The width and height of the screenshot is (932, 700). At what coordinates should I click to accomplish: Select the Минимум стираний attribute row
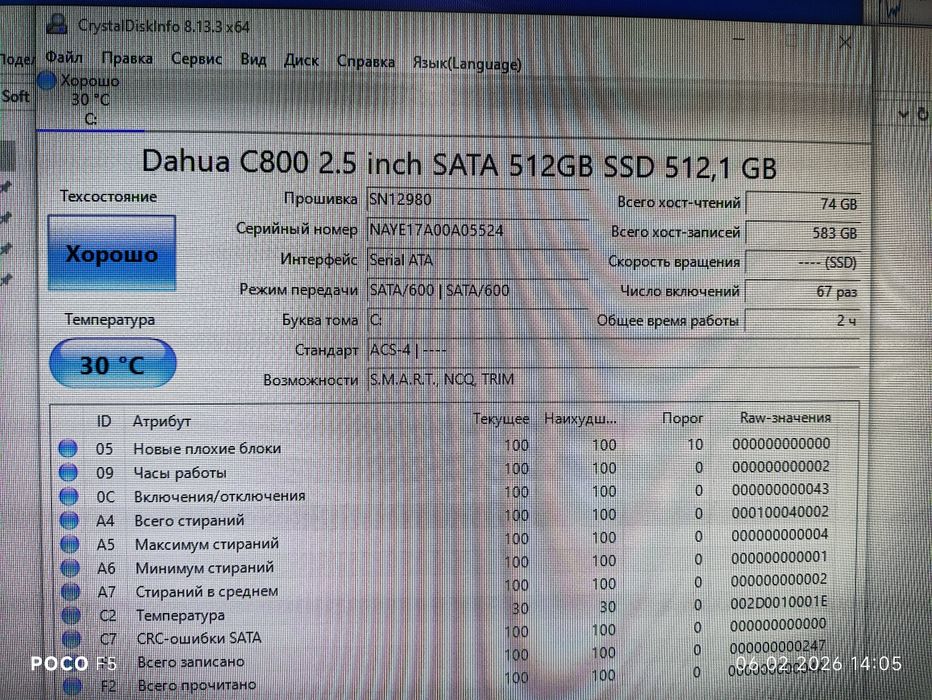455,565
